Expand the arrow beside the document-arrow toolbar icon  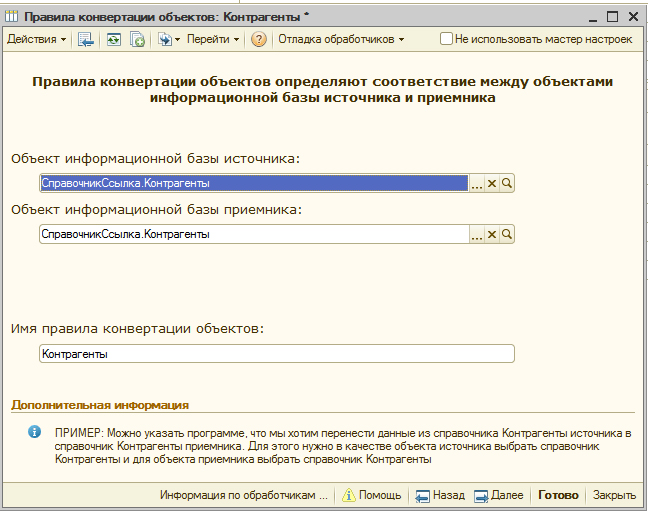click(177, 40)
